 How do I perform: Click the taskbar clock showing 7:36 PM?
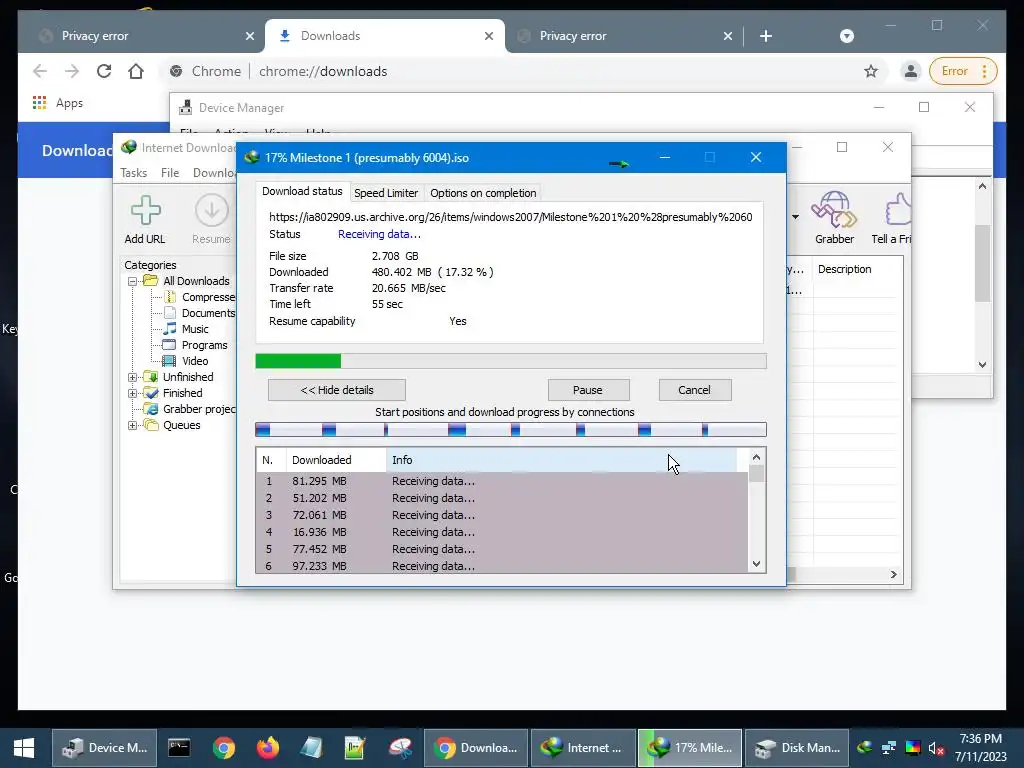coord(980,748)
